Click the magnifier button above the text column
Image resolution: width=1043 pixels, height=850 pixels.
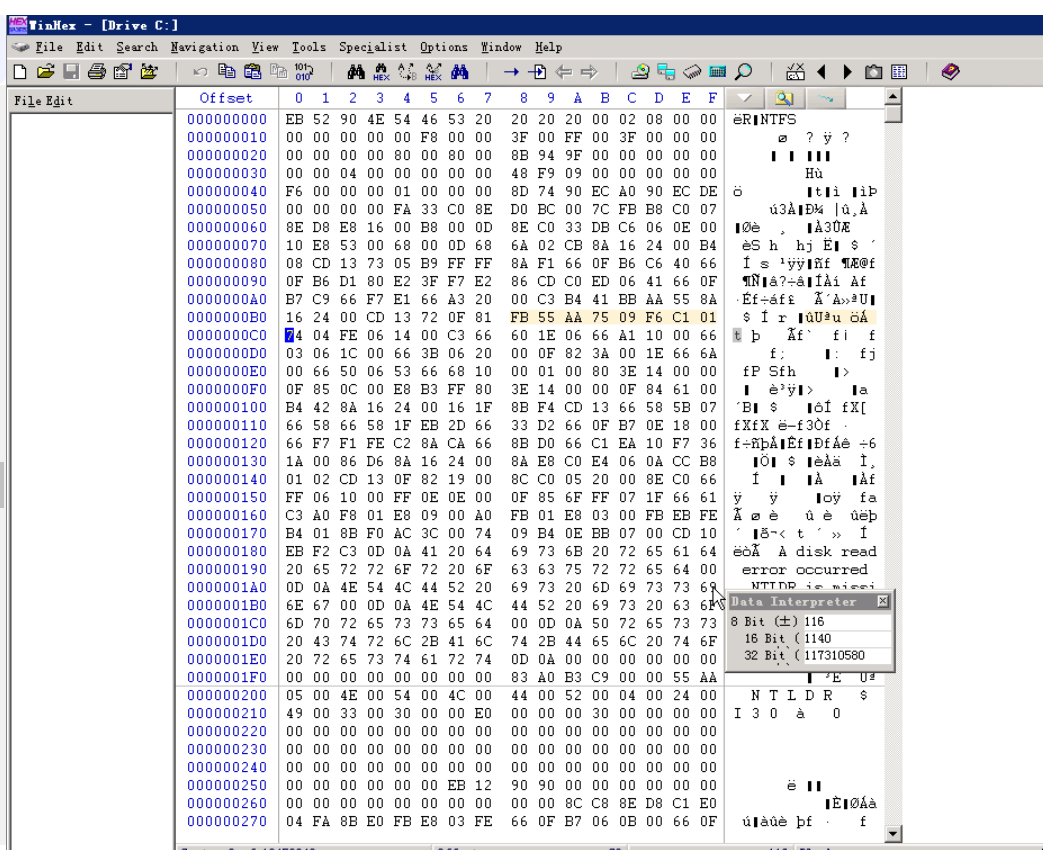coord(785,98)
